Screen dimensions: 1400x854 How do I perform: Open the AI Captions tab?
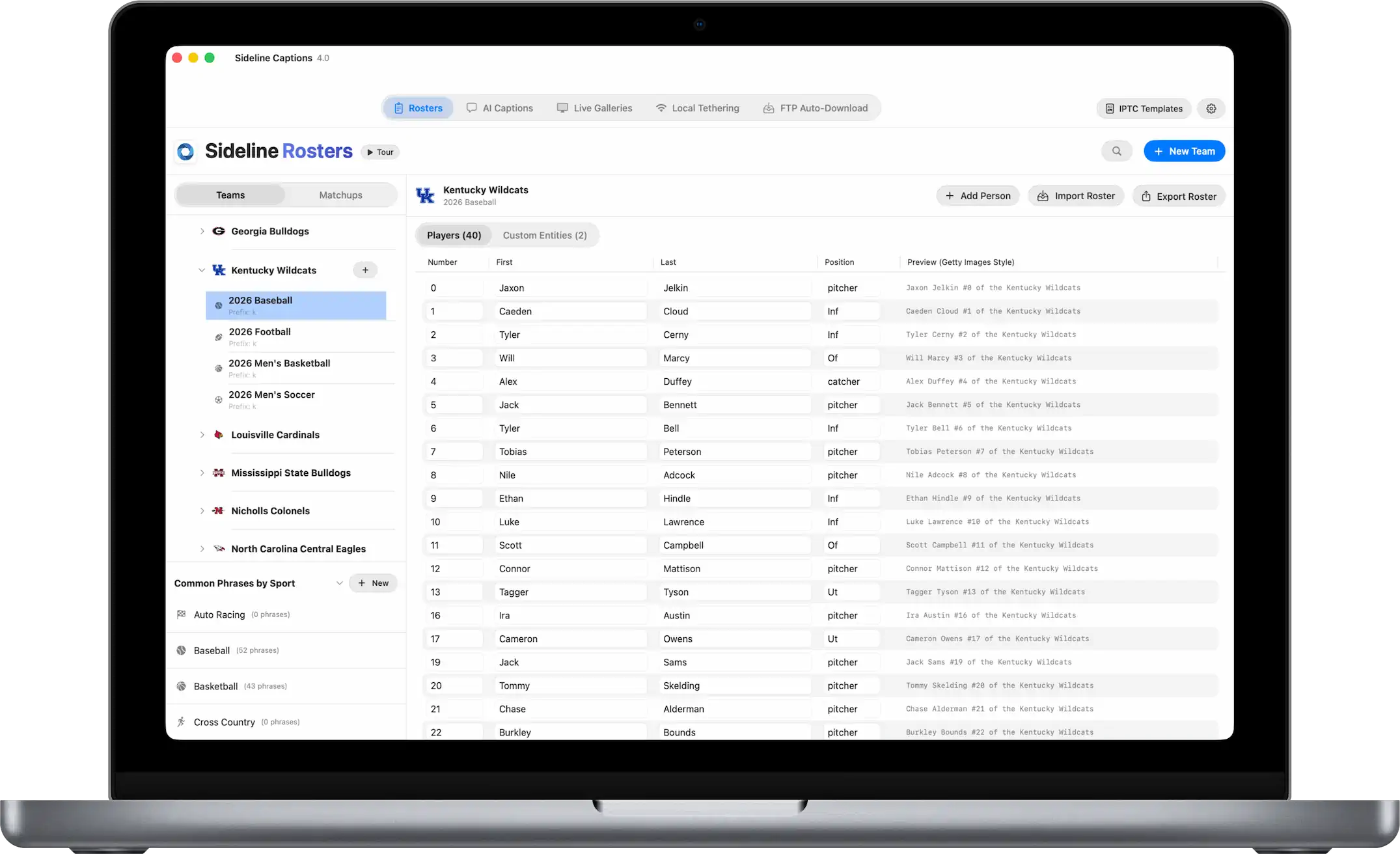pyautogui.click(x=500, y=108)
